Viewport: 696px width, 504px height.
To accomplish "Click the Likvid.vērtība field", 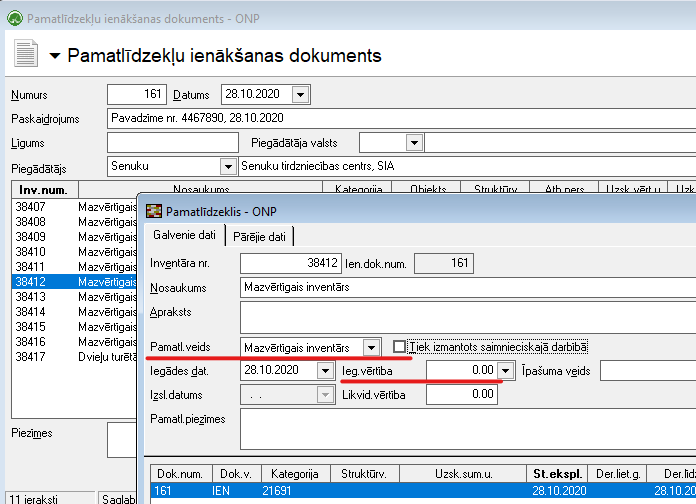I will pyautogui.click(x=462, y=394).
